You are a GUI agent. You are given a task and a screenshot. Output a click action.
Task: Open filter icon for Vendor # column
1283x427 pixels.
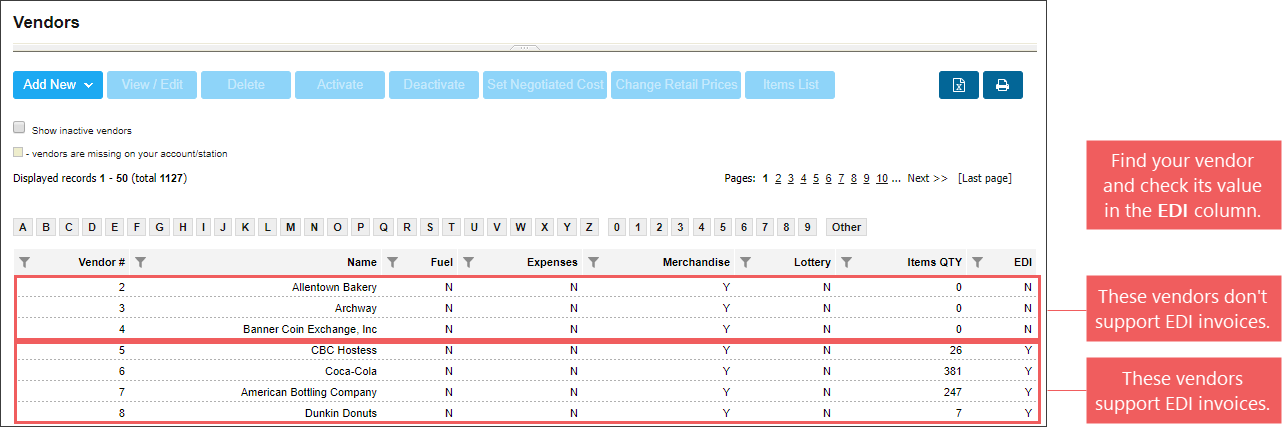coord(25,262)
